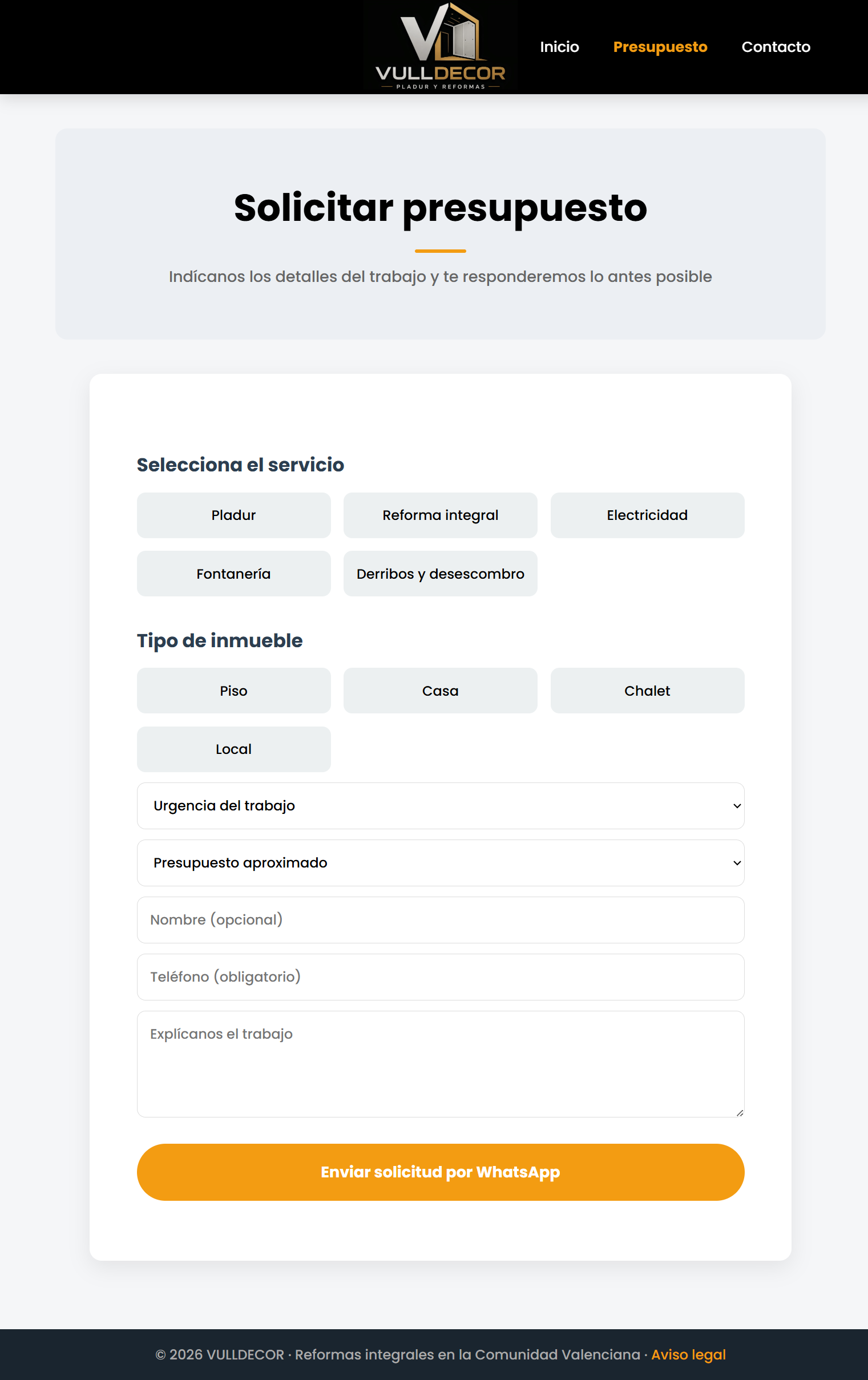Click Enviar solicitud por WhatsApp button
This screenshot has height=1380, width=868.
[441, 1172]
